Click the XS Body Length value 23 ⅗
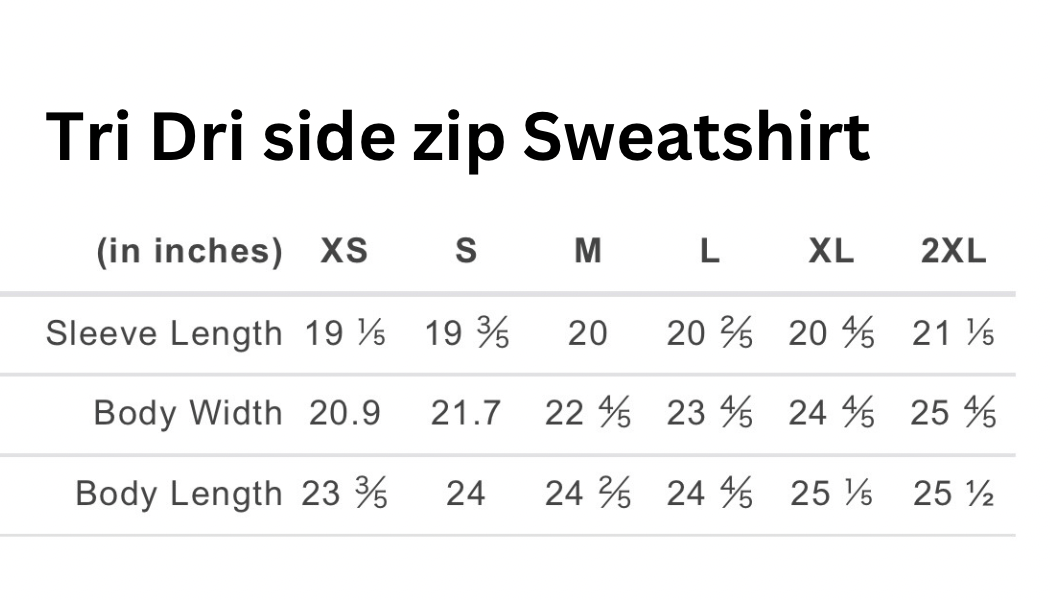 (345, 493)
